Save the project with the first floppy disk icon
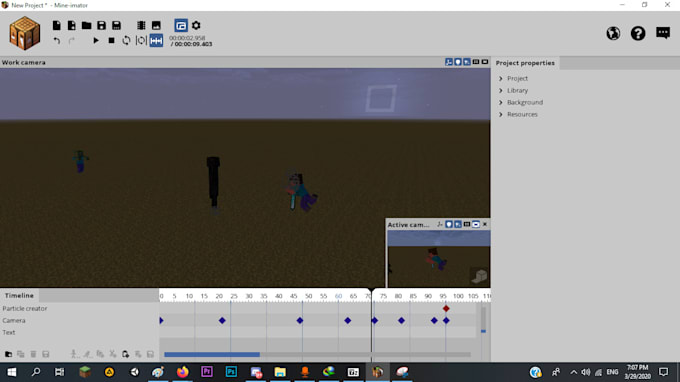This screenshot has width=680, height=382. click(x=101, y=26)
